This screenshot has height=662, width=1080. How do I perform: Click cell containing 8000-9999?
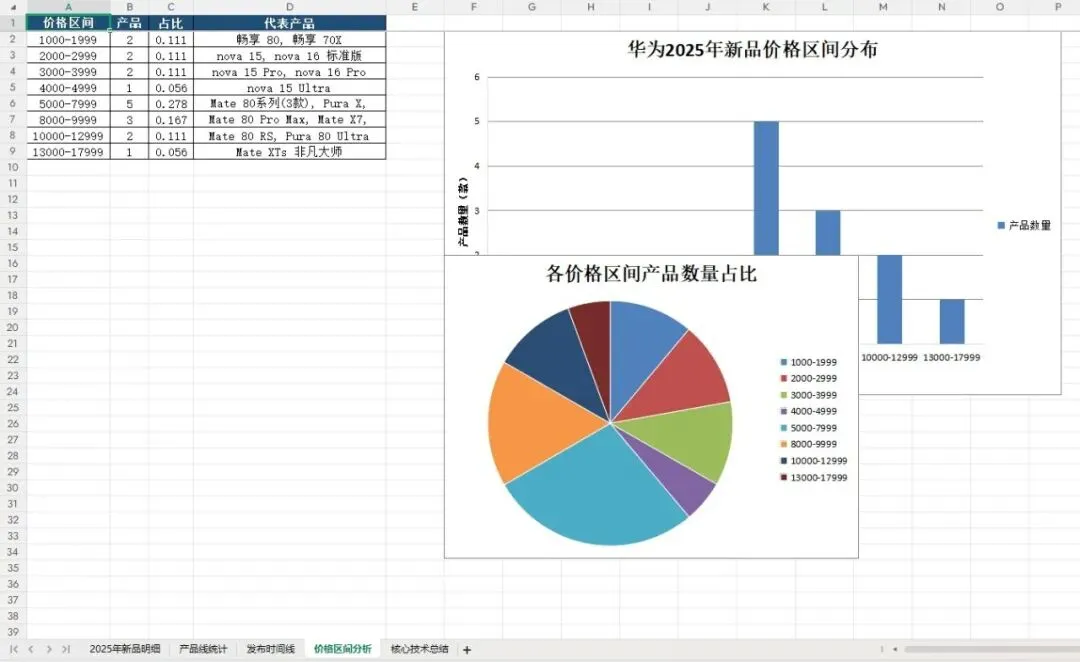(x=68, y=120)
